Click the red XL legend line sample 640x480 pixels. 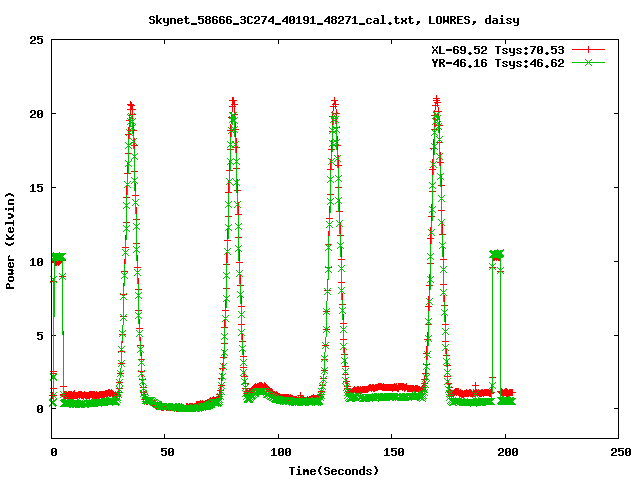point(588,50)
